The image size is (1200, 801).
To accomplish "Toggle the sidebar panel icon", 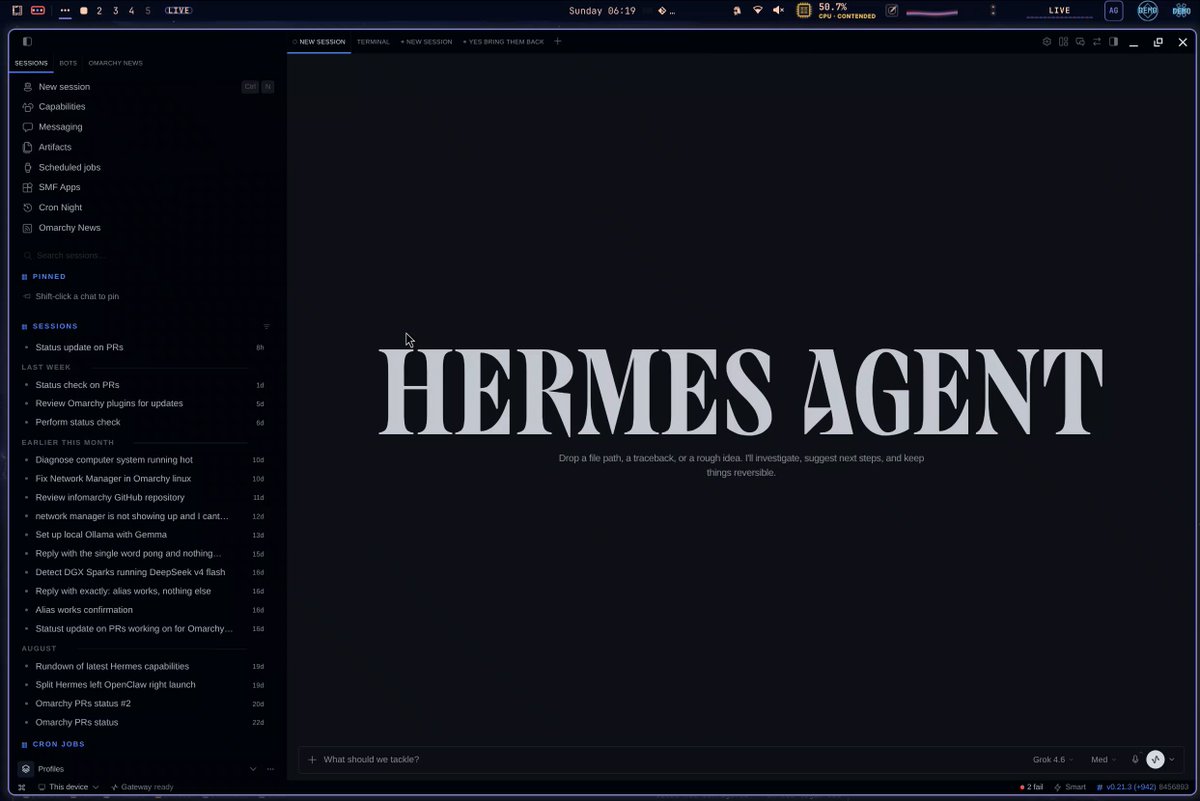I will coord(27,42).
